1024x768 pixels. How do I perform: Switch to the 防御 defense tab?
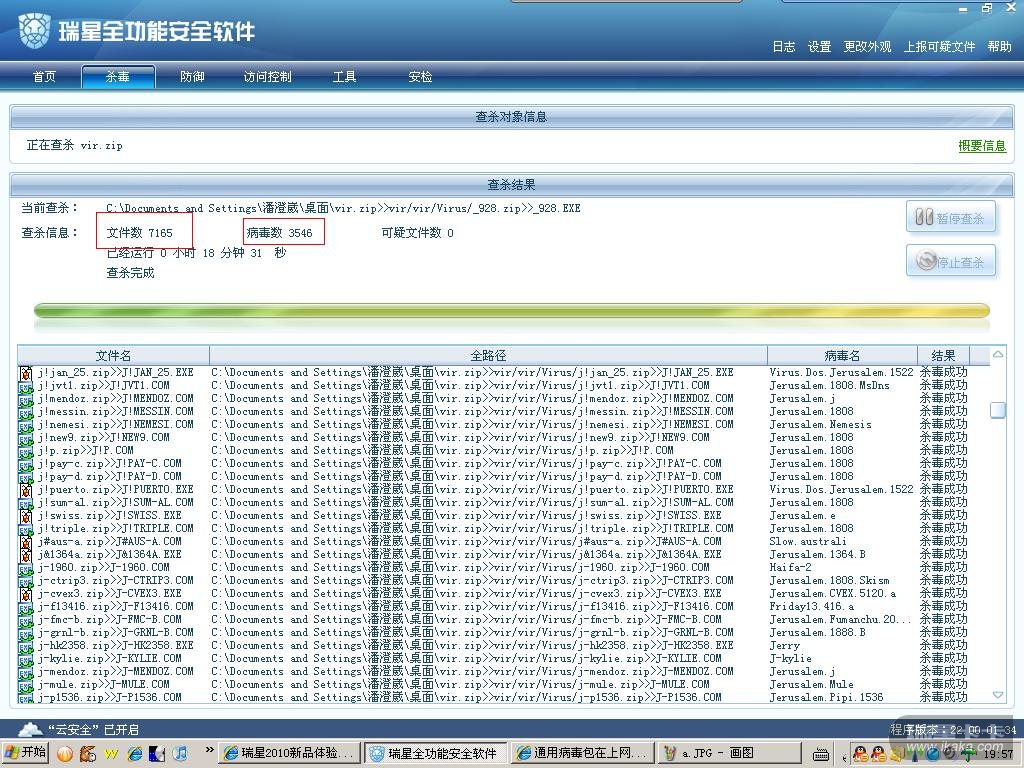[x=192, y=76]
